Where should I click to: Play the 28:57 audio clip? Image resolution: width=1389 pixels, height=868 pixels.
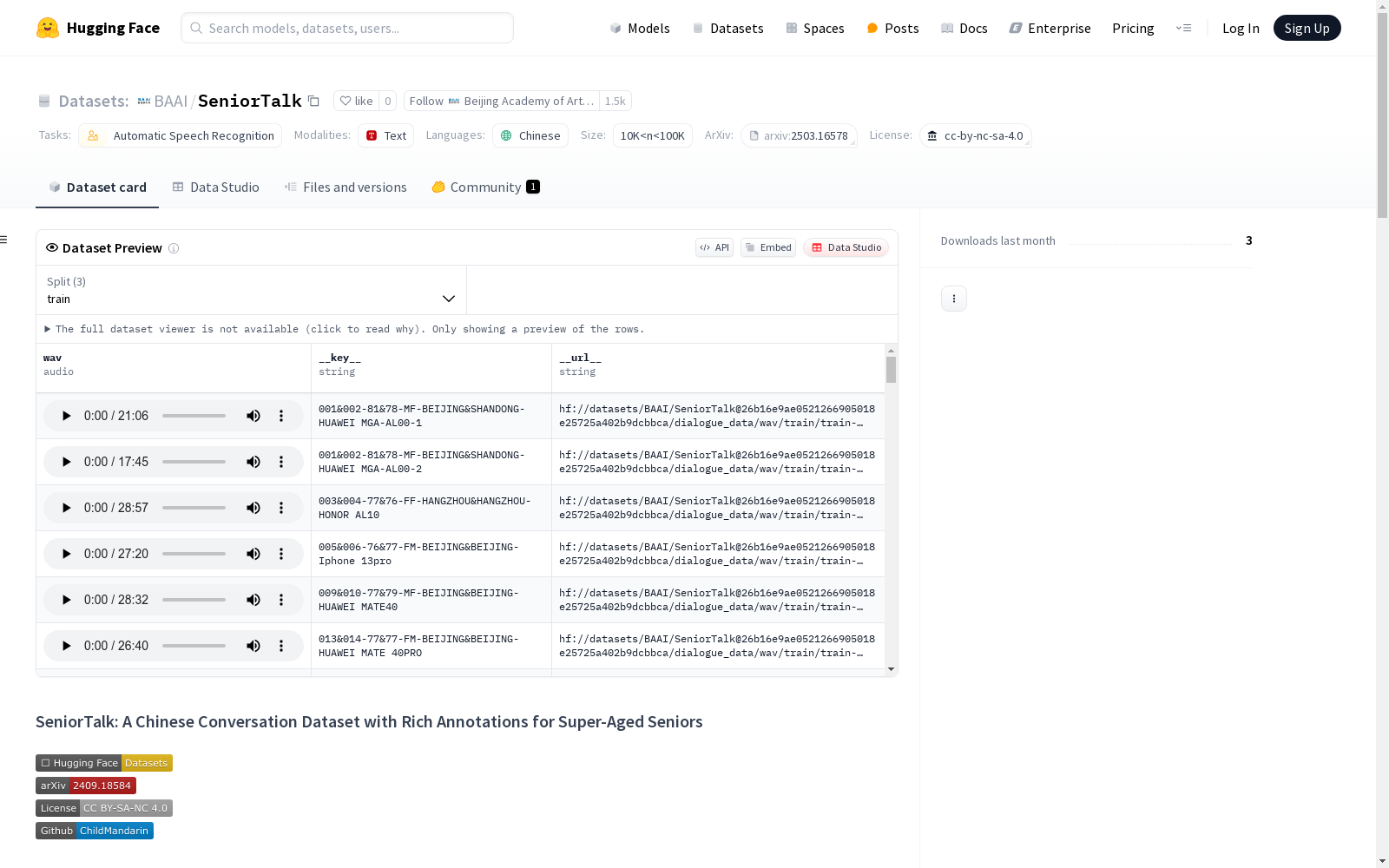(66, 508)
